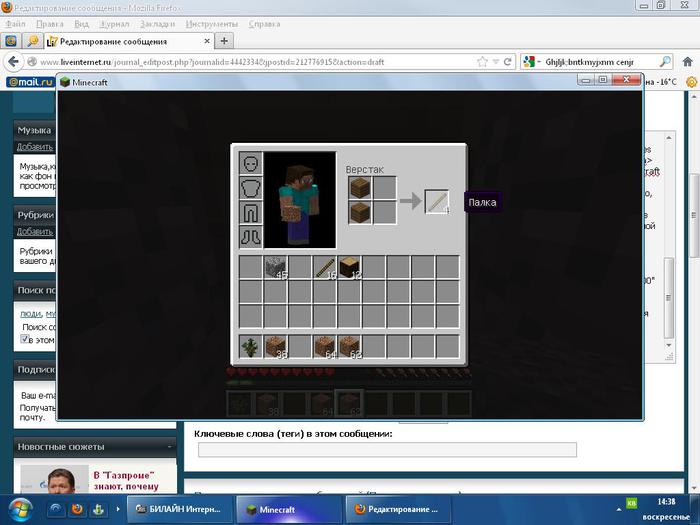Viewport: 700px width, 525px height.
Task: Select the sapling in the hotbar row
Action: (250, 346)
